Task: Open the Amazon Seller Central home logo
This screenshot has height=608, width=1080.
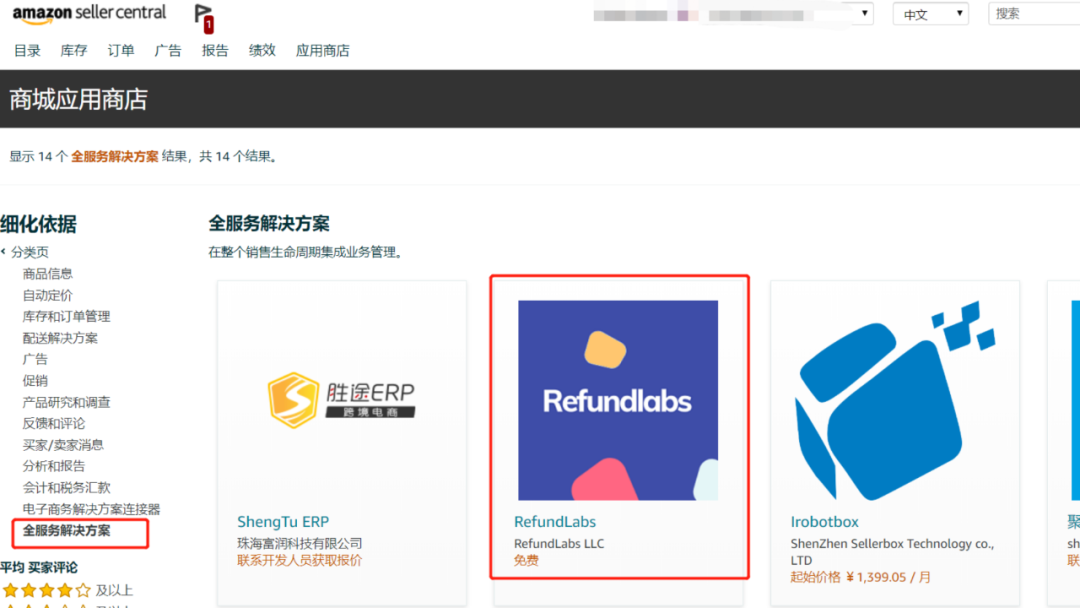Action: tap(90, 14)
